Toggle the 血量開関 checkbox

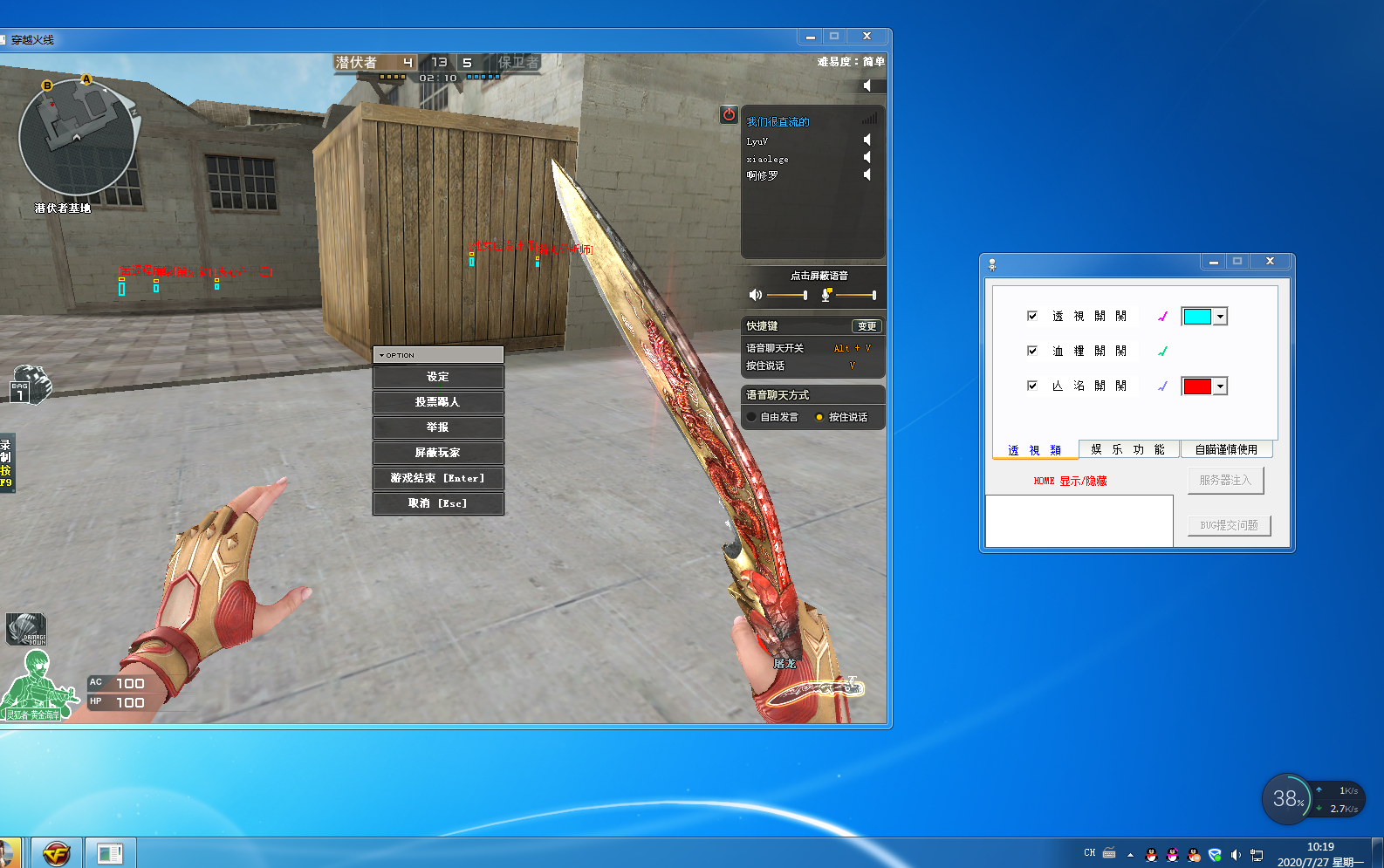1032,351
